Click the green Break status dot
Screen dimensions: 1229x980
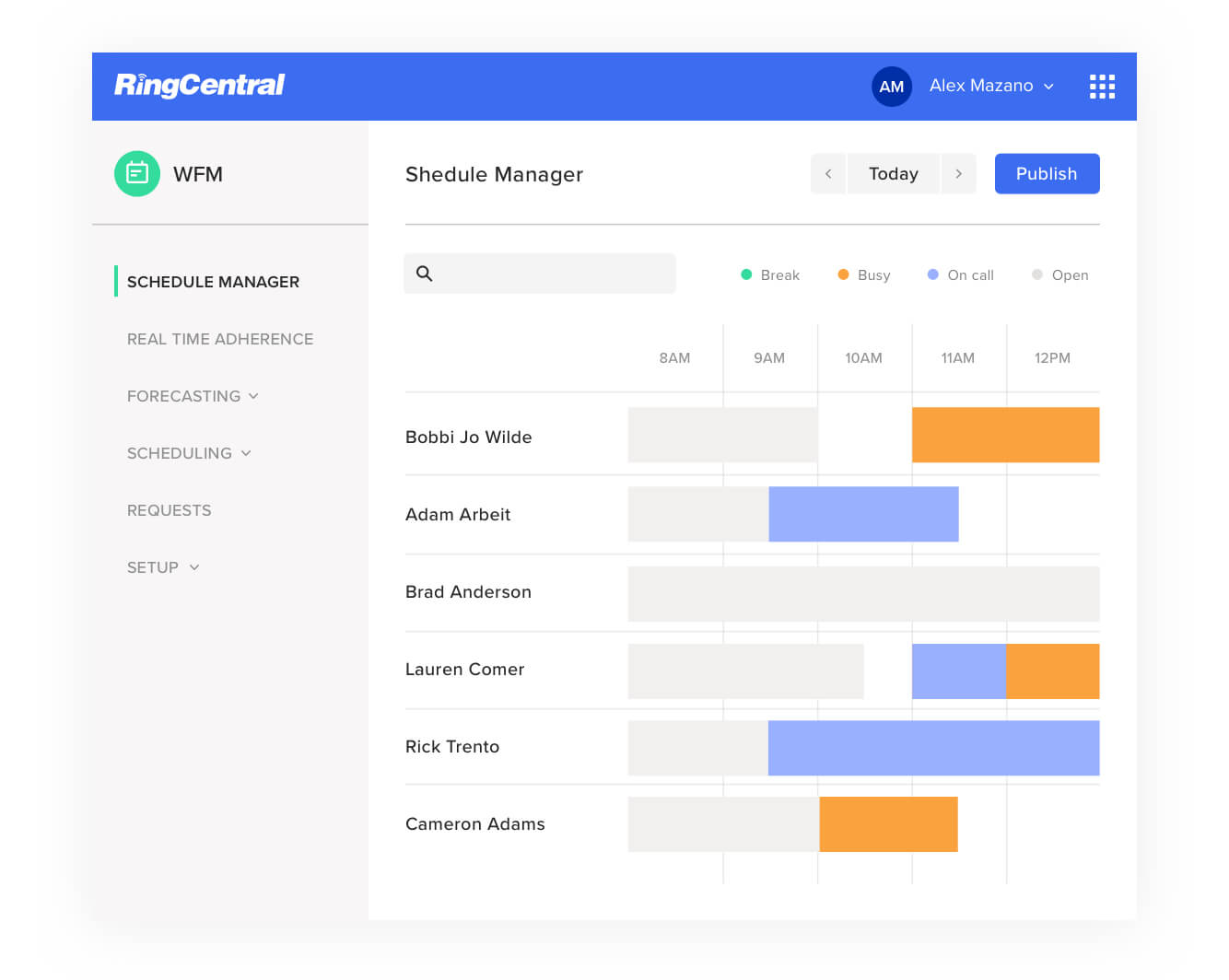click(x=745, y=274)
